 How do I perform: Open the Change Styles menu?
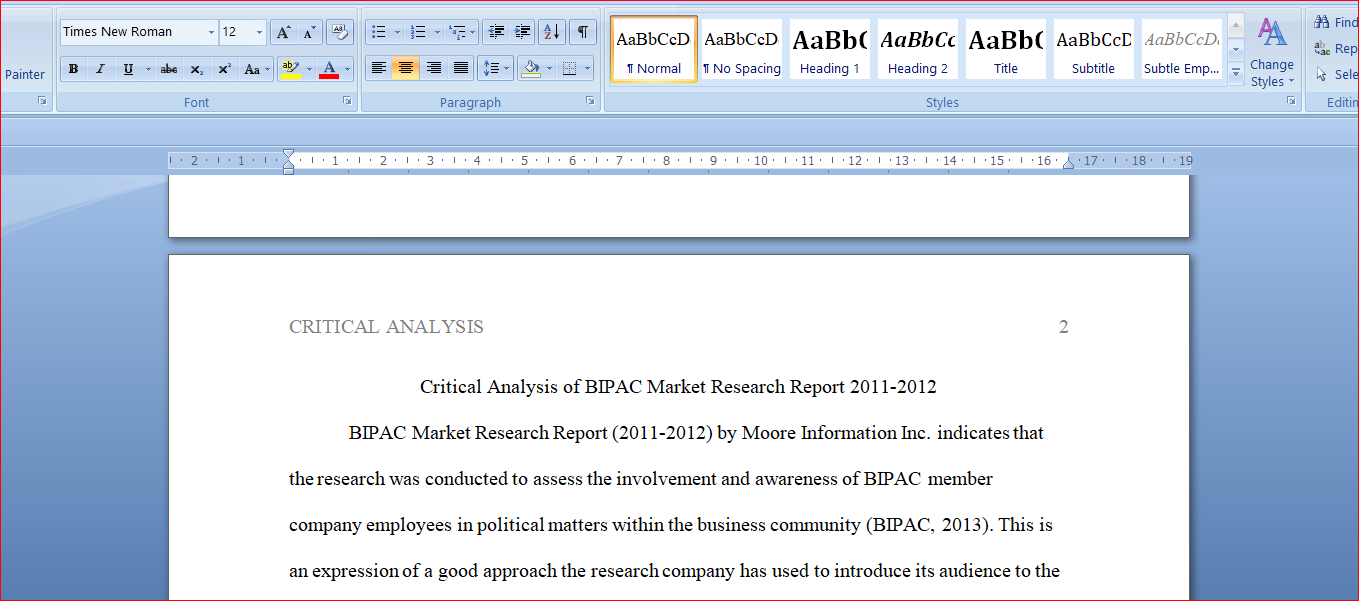(x=1271, y=52)
